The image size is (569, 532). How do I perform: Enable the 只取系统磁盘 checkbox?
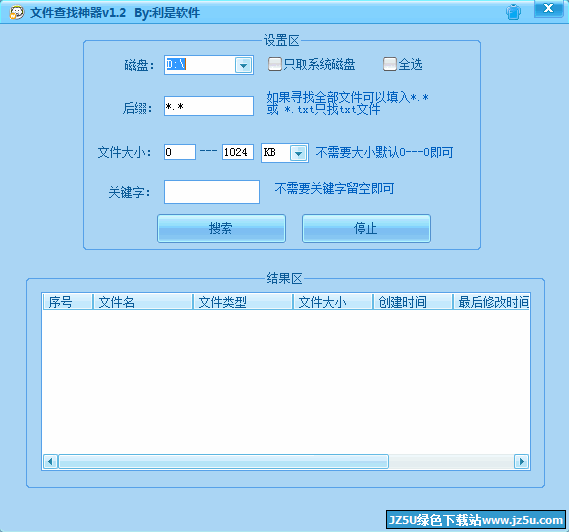point(274,64)
